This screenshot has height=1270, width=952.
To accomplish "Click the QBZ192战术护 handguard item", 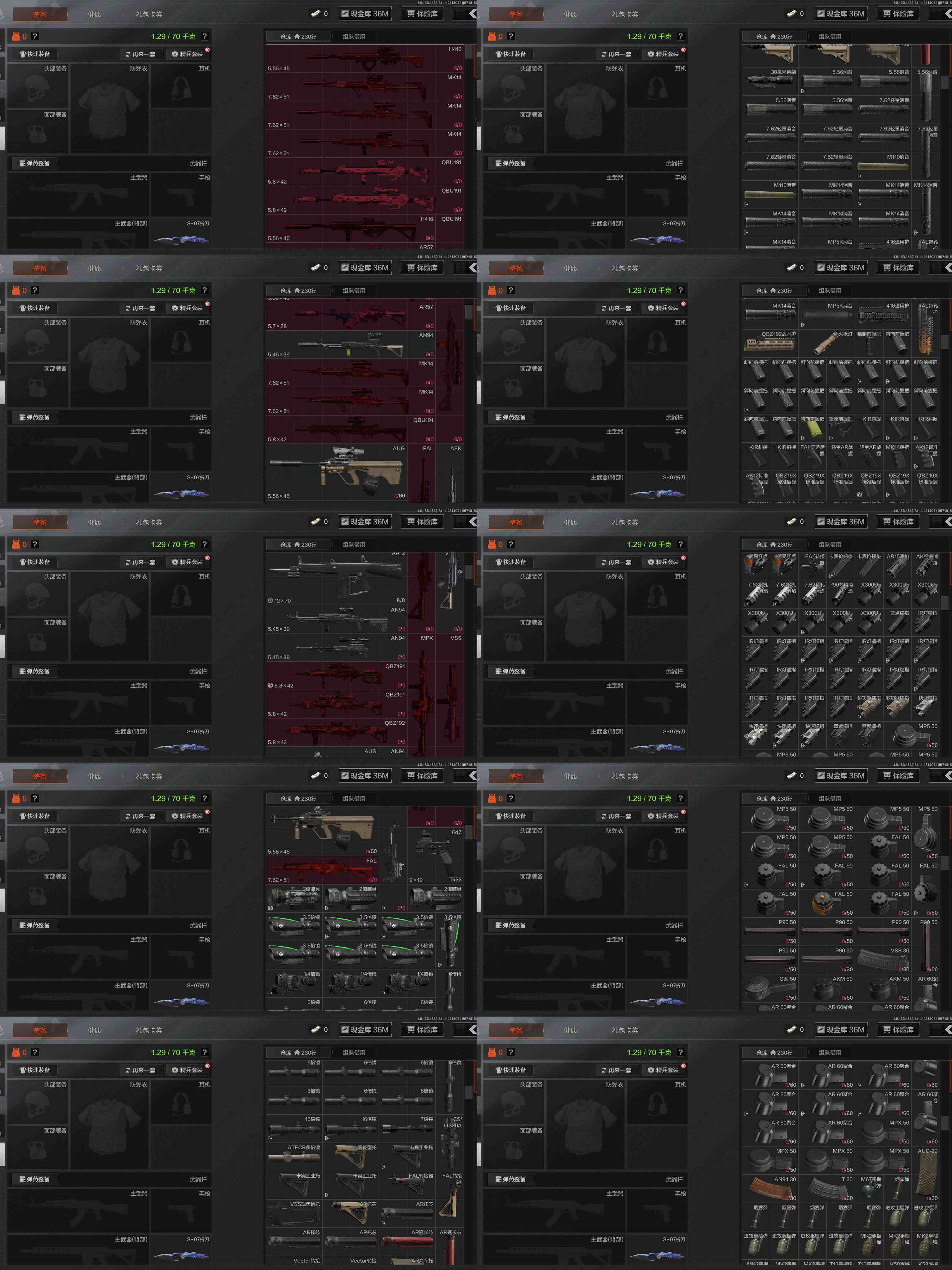I will coord(770,343).
